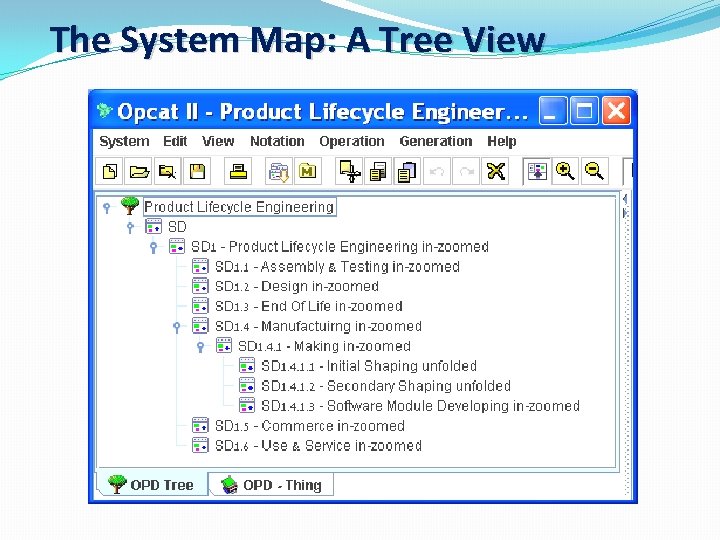Switch to the OPD - Thing tab

pyautogui.click(x=271, y=484)
